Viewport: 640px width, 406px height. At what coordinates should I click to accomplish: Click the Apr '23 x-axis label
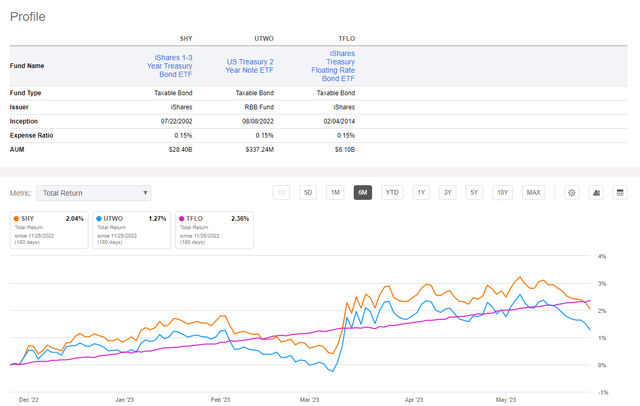tap(413, 399)
